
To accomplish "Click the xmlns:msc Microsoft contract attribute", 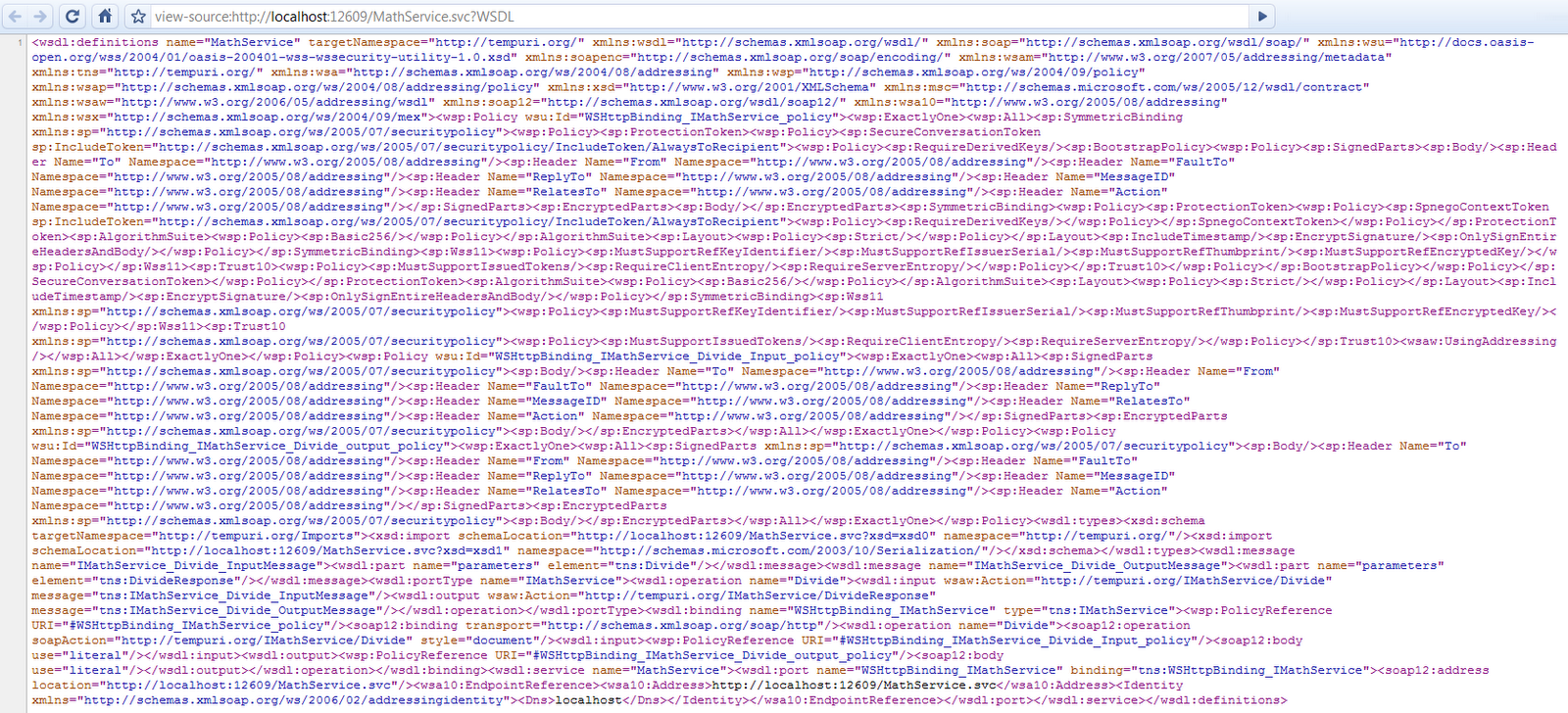I will pos(1127,87).
